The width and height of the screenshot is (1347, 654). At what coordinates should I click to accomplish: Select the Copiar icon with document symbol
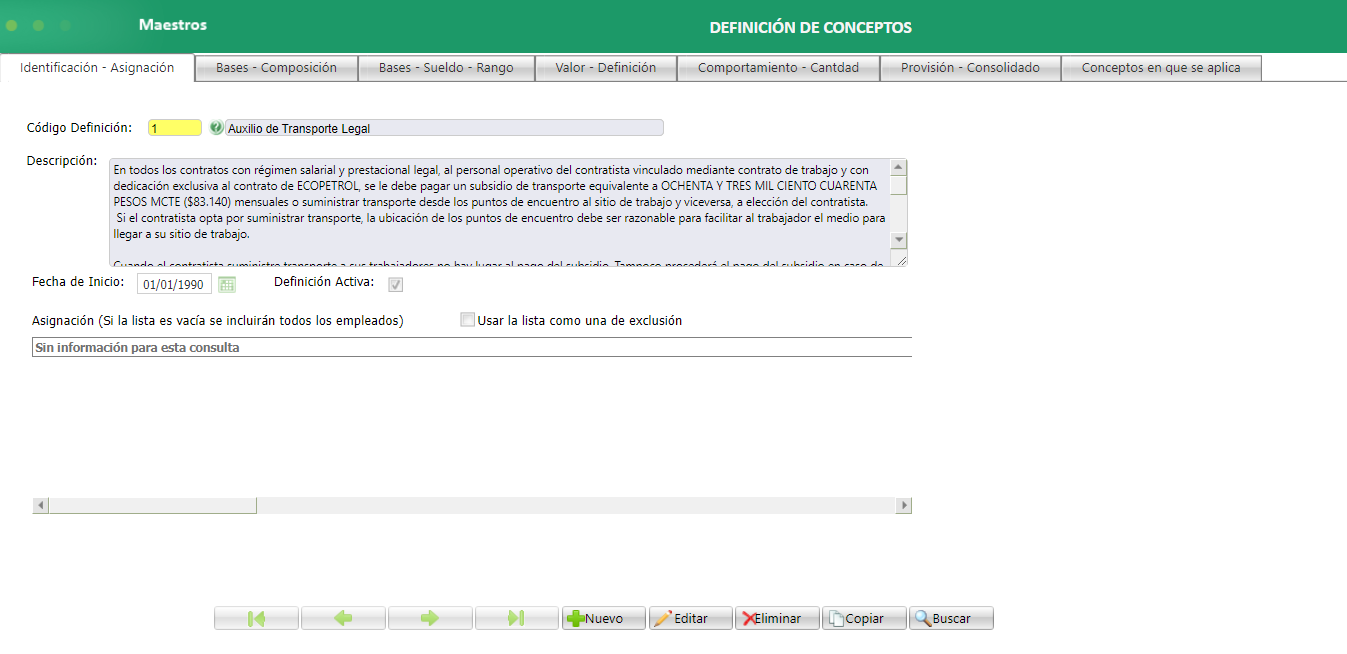click(838, 617)
